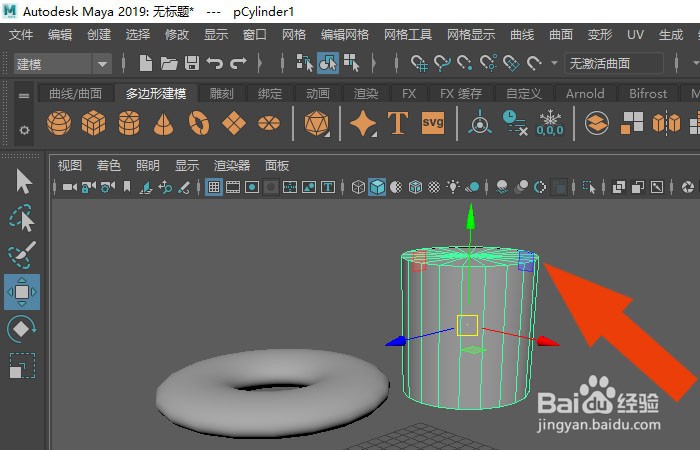The image size is (700, 450).
Task: Click the SVG import shelf icon
Action: (x=433, y=123)
